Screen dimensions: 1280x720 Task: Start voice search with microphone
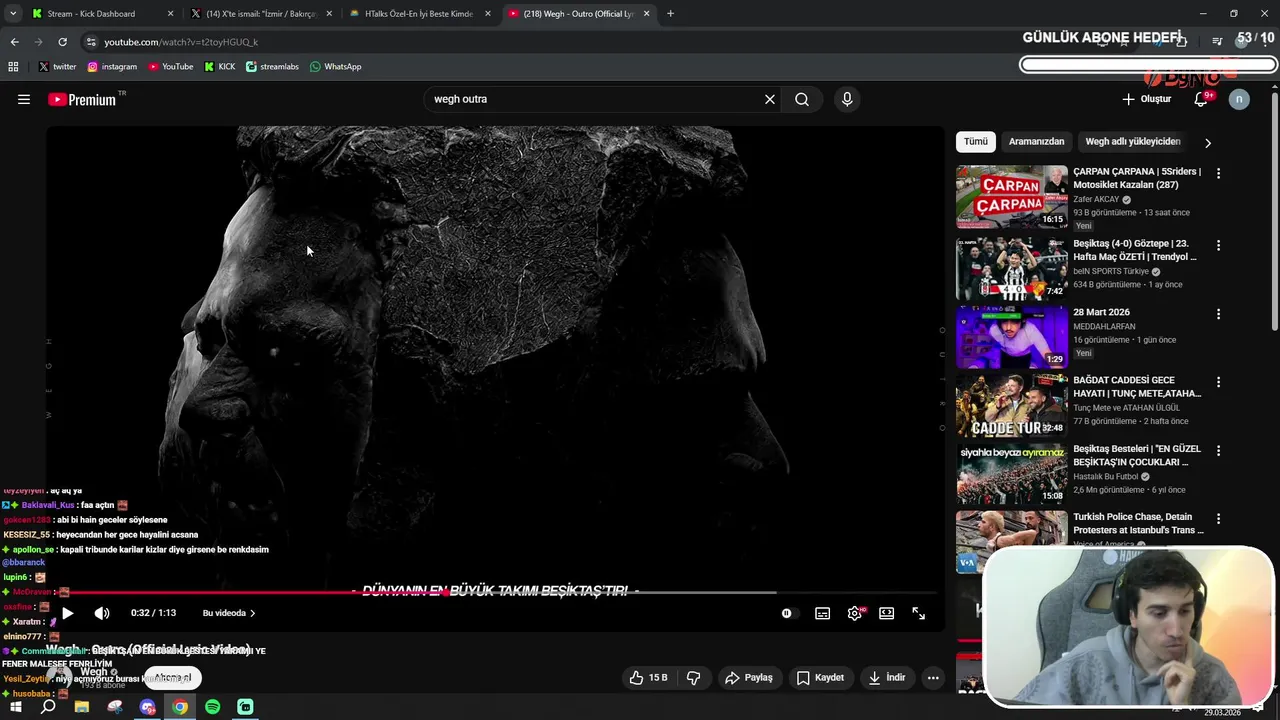[x=847, y=99]
